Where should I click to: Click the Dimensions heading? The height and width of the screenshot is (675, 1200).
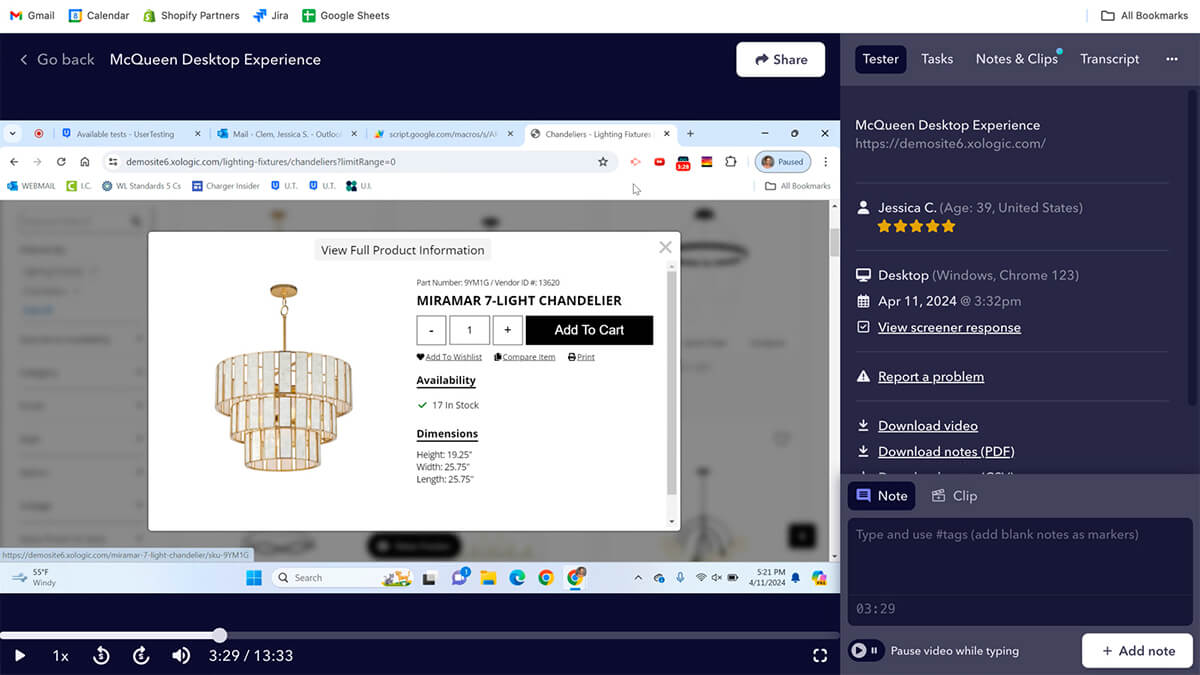[447, 435]
